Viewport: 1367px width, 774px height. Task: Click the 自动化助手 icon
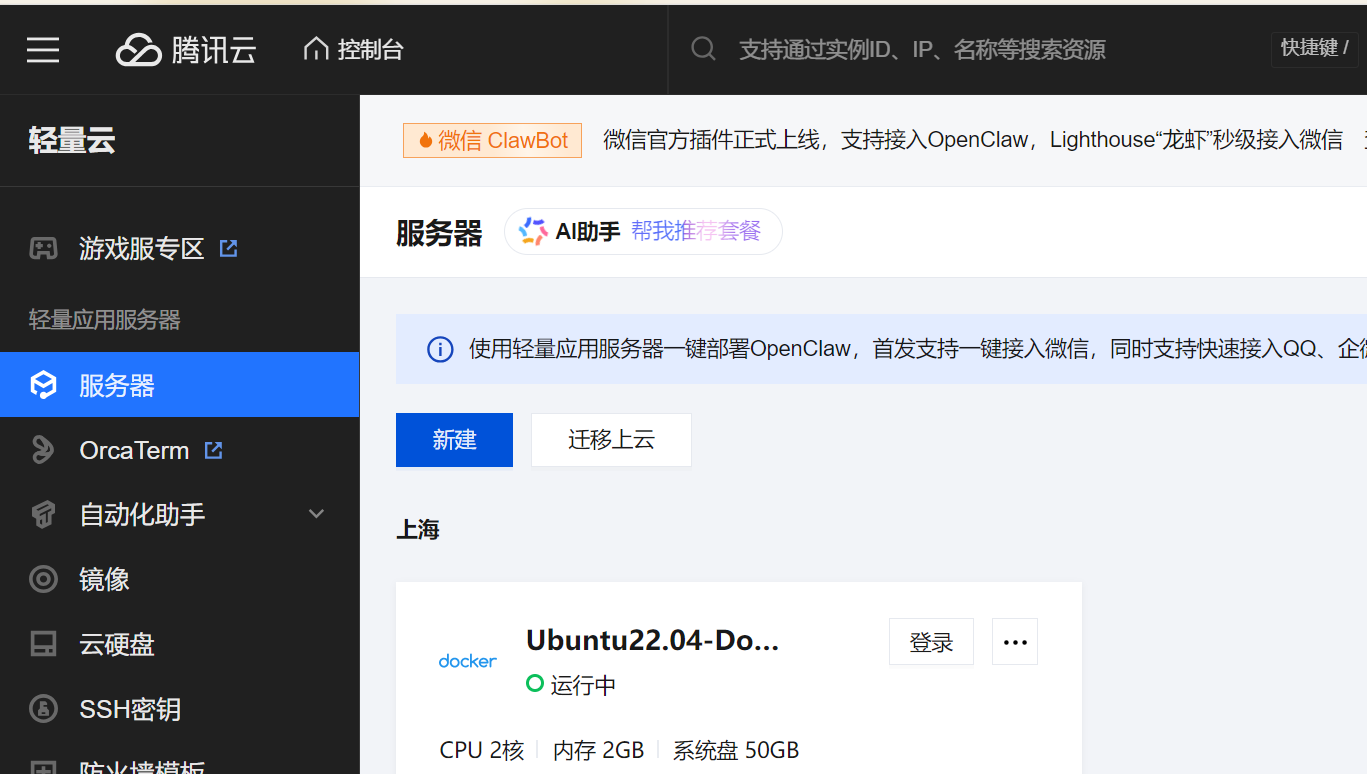pos(43,515)
